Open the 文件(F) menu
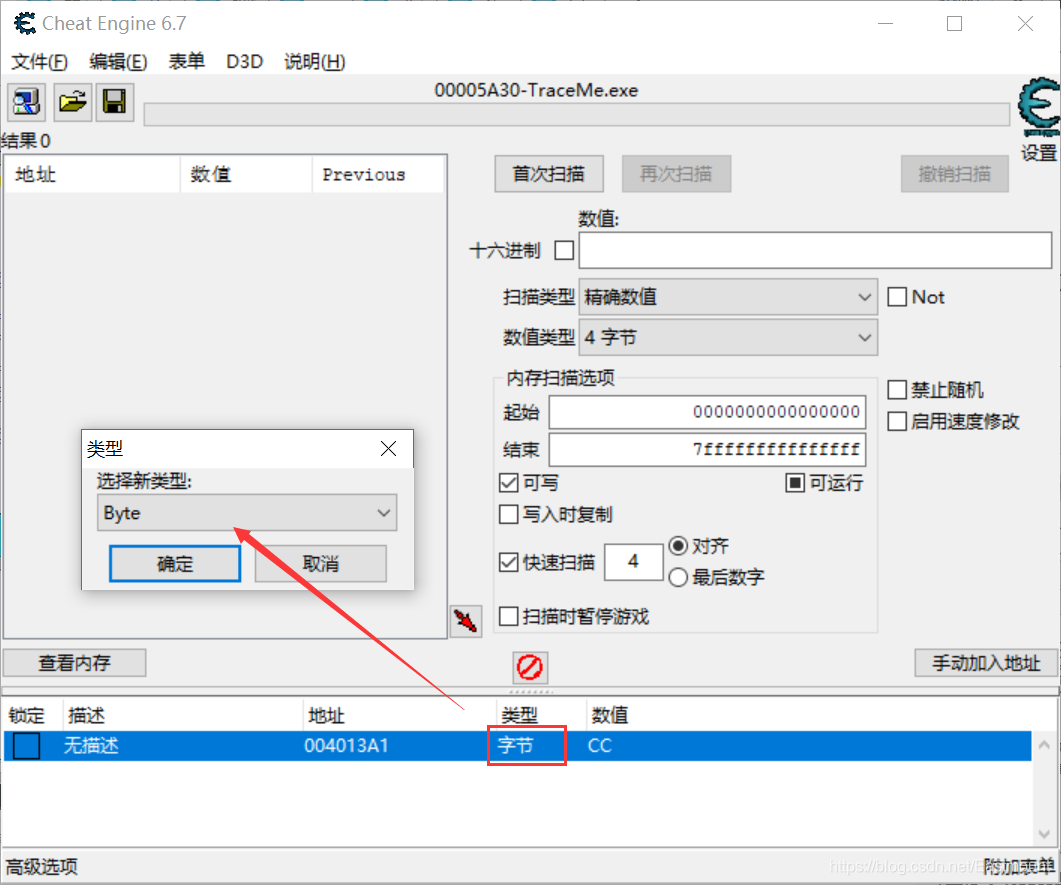Image resolution: width=1061 pixels, height=885 pixels. click(40, 62)
